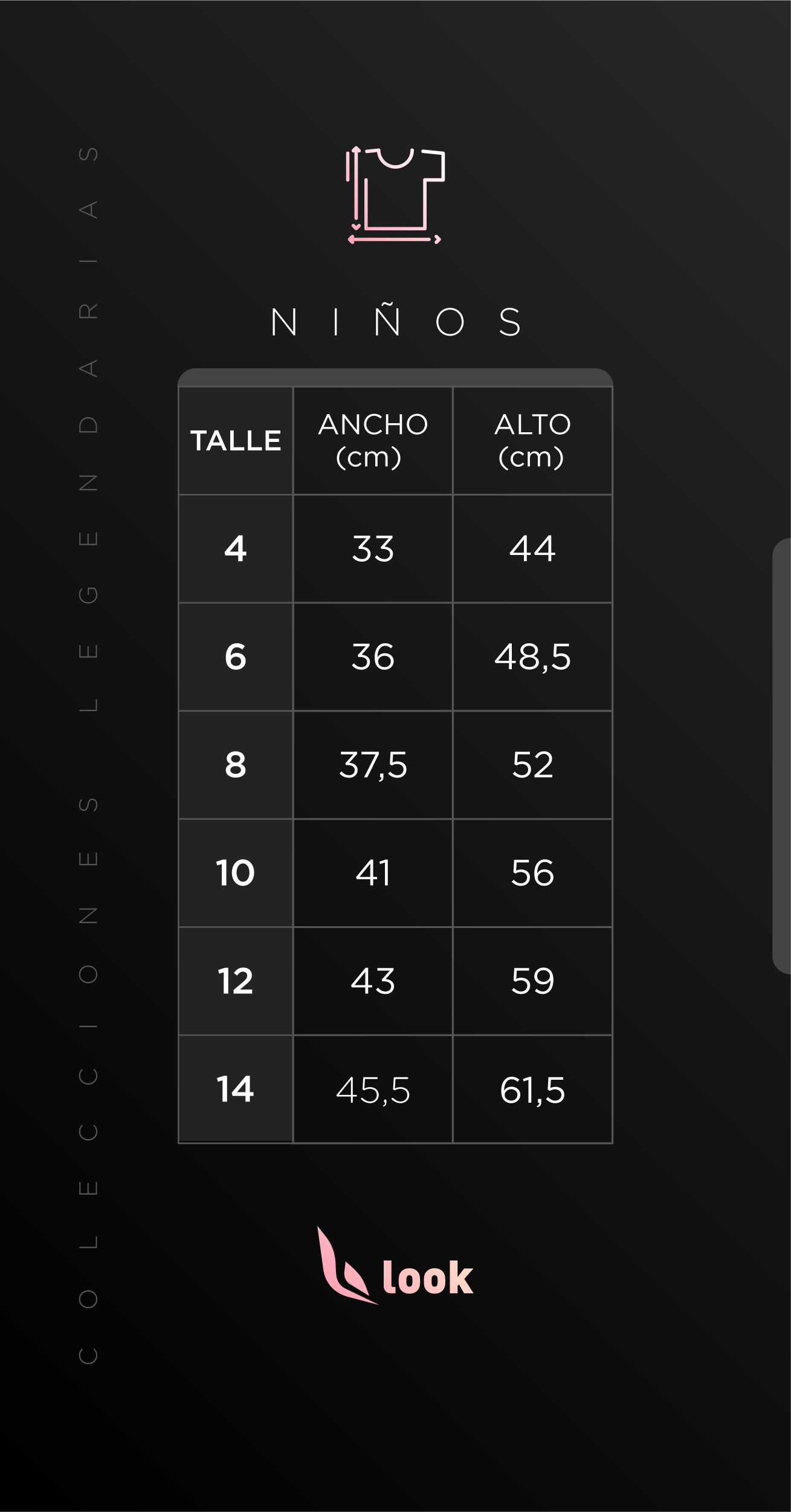Viewport: 791px width, 1512px height.
Task: Select size 6 row label
Action: (x=236, y=657)
